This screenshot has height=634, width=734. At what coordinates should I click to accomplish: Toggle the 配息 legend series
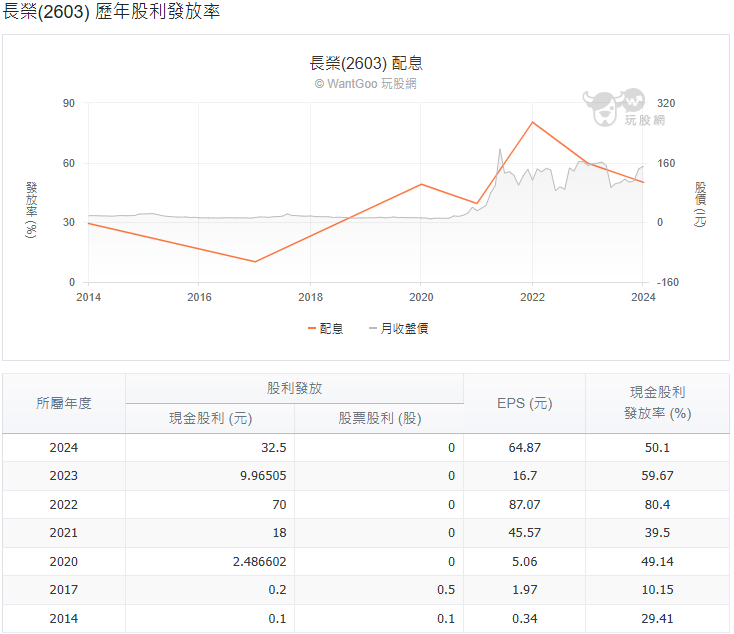coord(325,328)
